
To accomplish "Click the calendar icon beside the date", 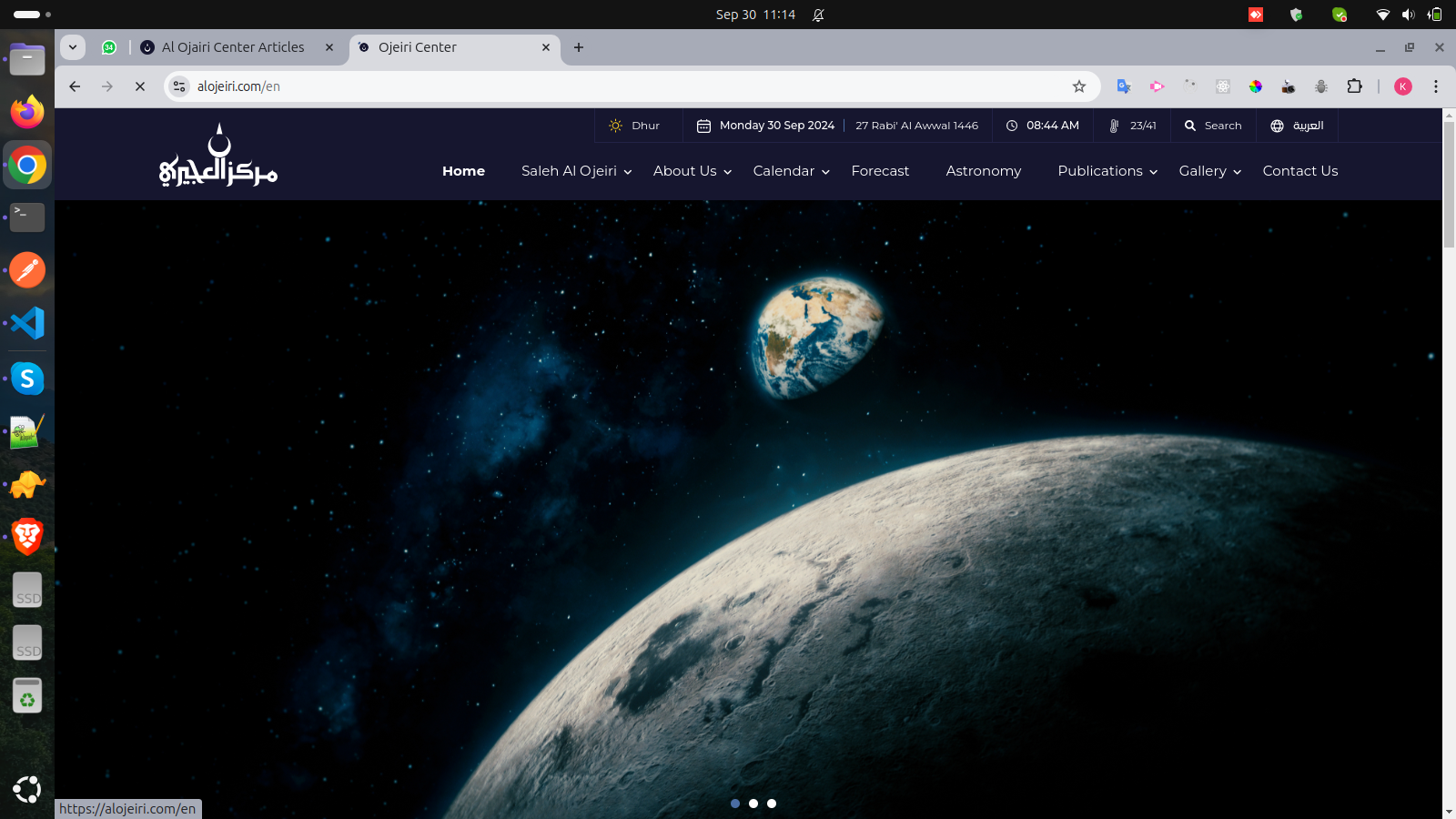I will click(x=703, y=125).
